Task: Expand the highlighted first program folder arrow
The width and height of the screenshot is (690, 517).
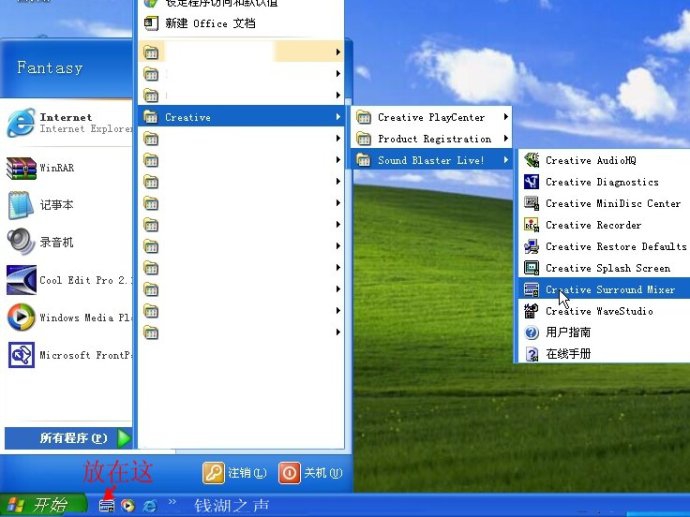Action: tap(338, 52)
